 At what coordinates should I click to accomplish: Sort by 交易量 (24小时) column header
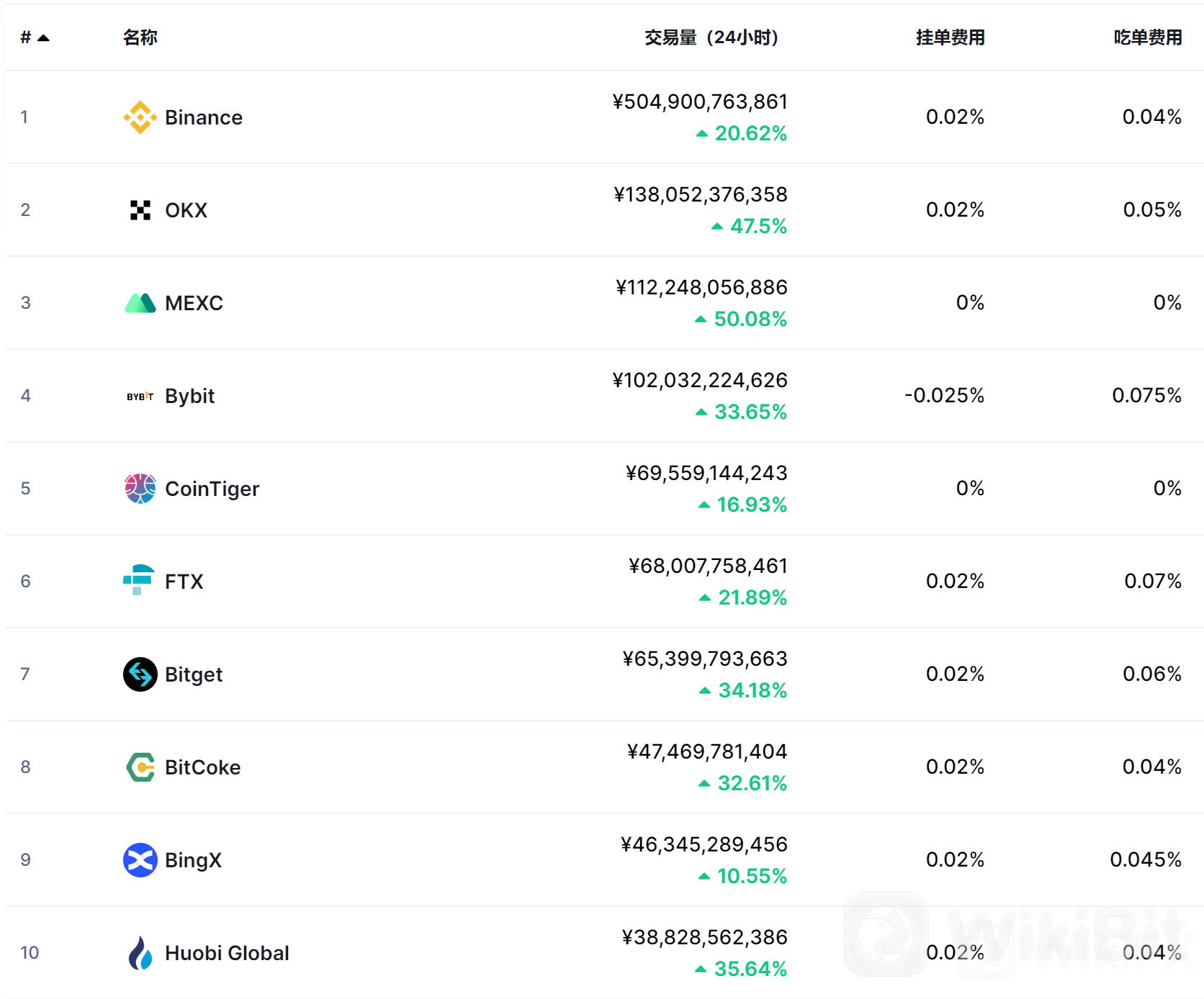(x=711, y=37)
